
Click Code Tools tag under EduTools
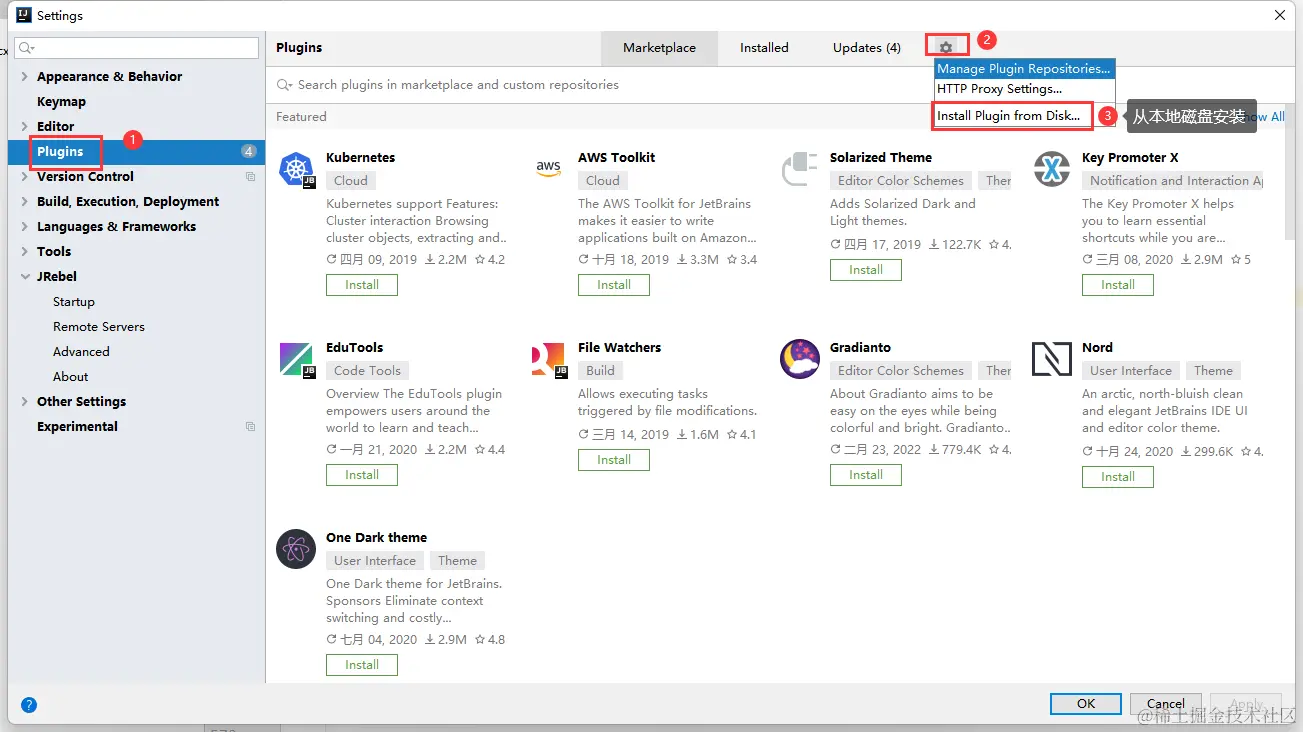(367, 371)
